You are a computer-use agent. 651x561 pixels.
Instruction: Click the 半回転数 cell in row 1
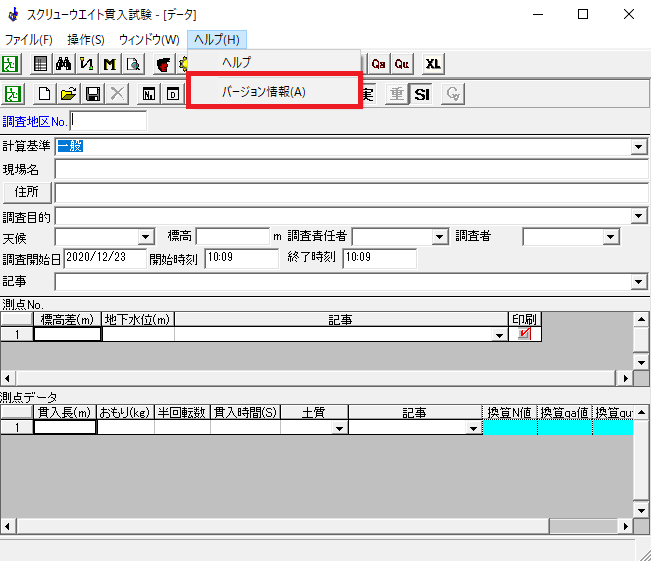tap(182, 427)
